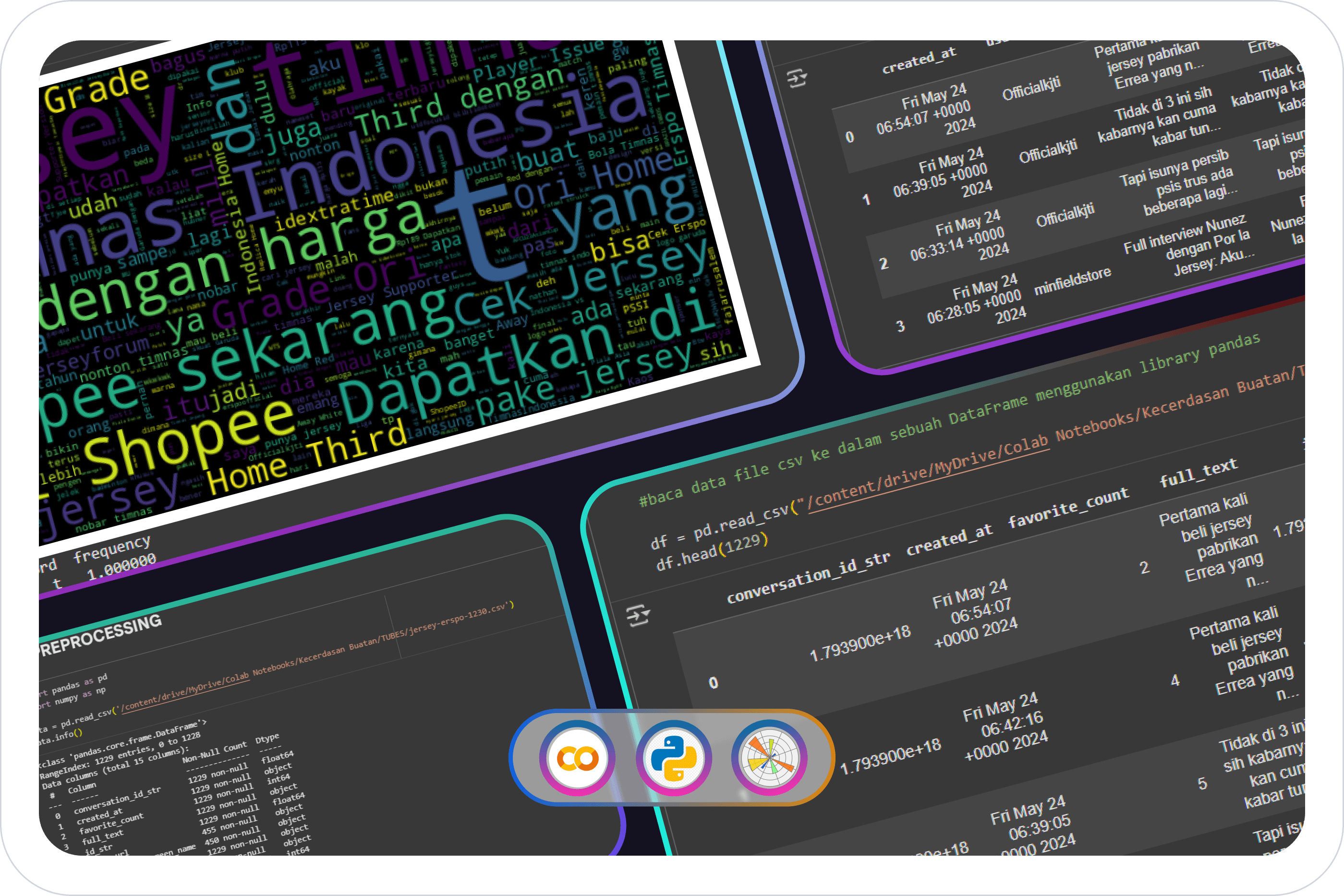
Task: Click '1.793900e+18' in row 0 of the lower table
Action: (860, 643)
